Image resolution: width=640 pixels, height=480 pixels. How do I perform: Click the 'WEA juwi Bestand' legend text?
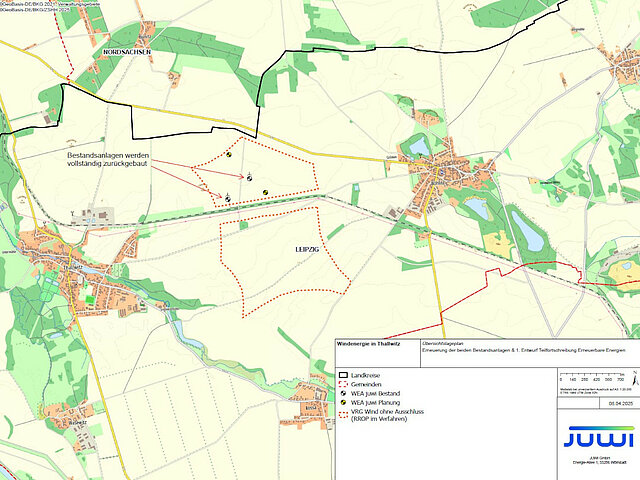tap(376, 393)
